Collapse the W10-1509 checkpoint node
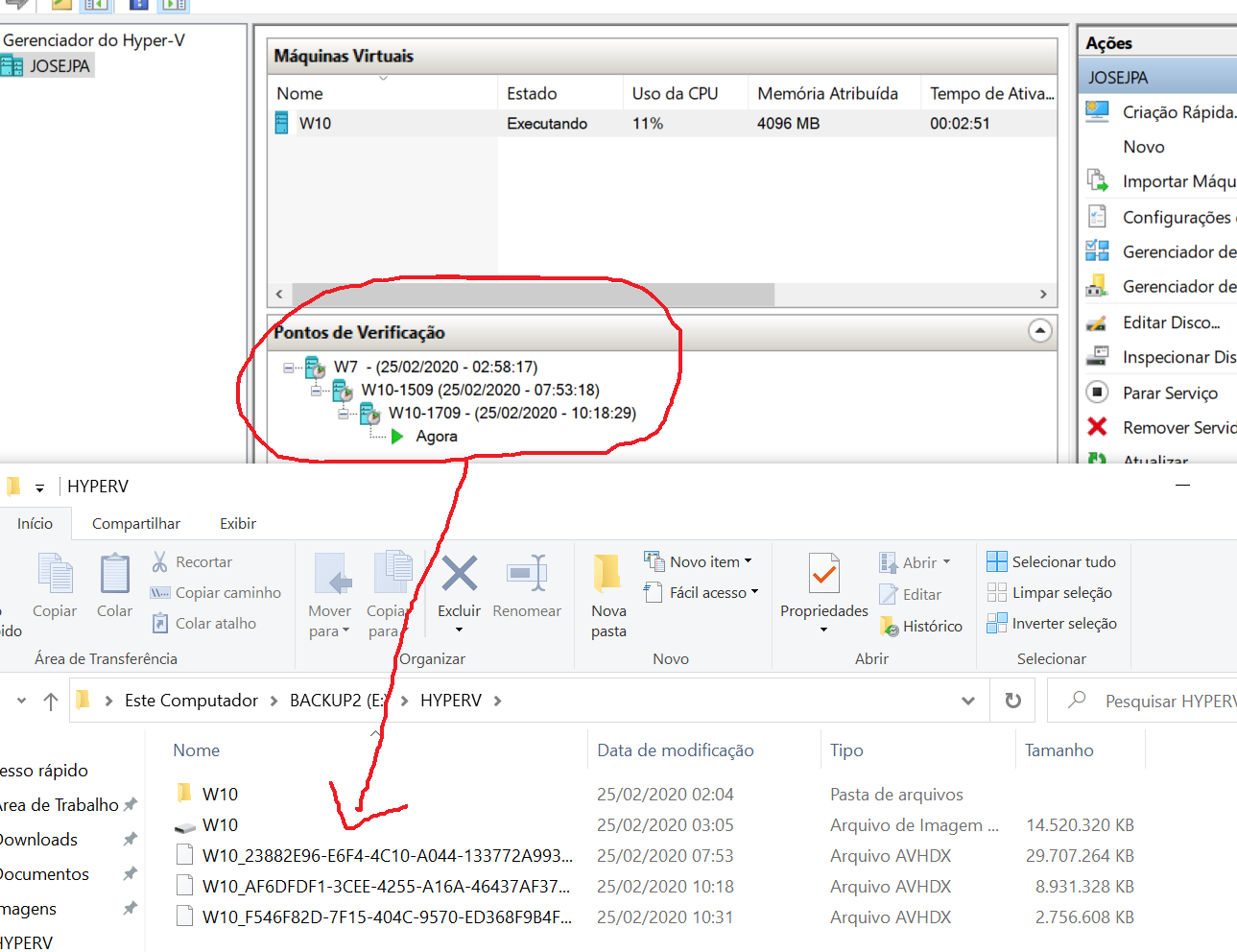Viewport: 1237px width, 952px height. (x=316, y=391)
